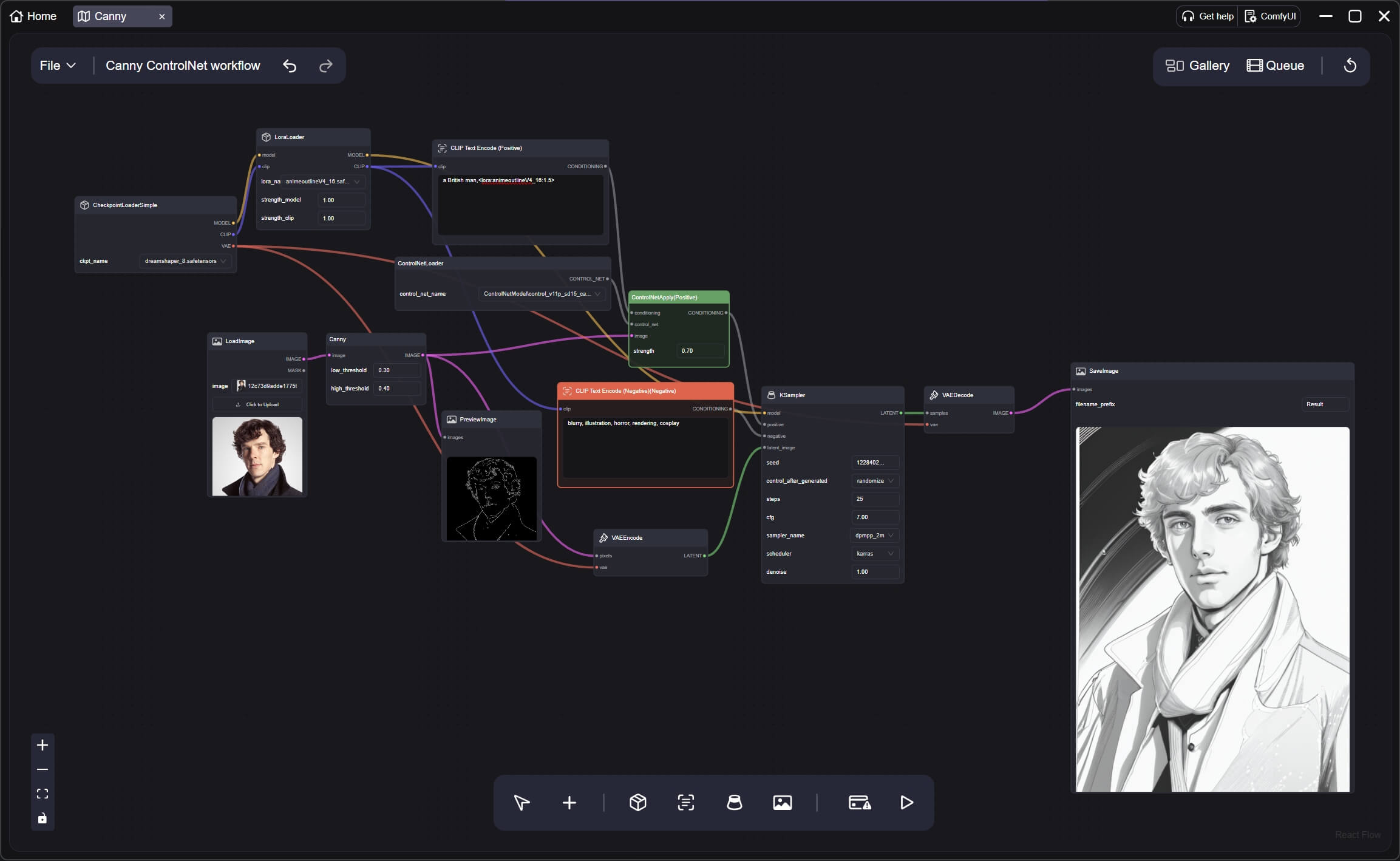Click the PreviewImage node header icon
This screenshot has height=861, width=1400.
pyautogui.click(x=451, y=420)
